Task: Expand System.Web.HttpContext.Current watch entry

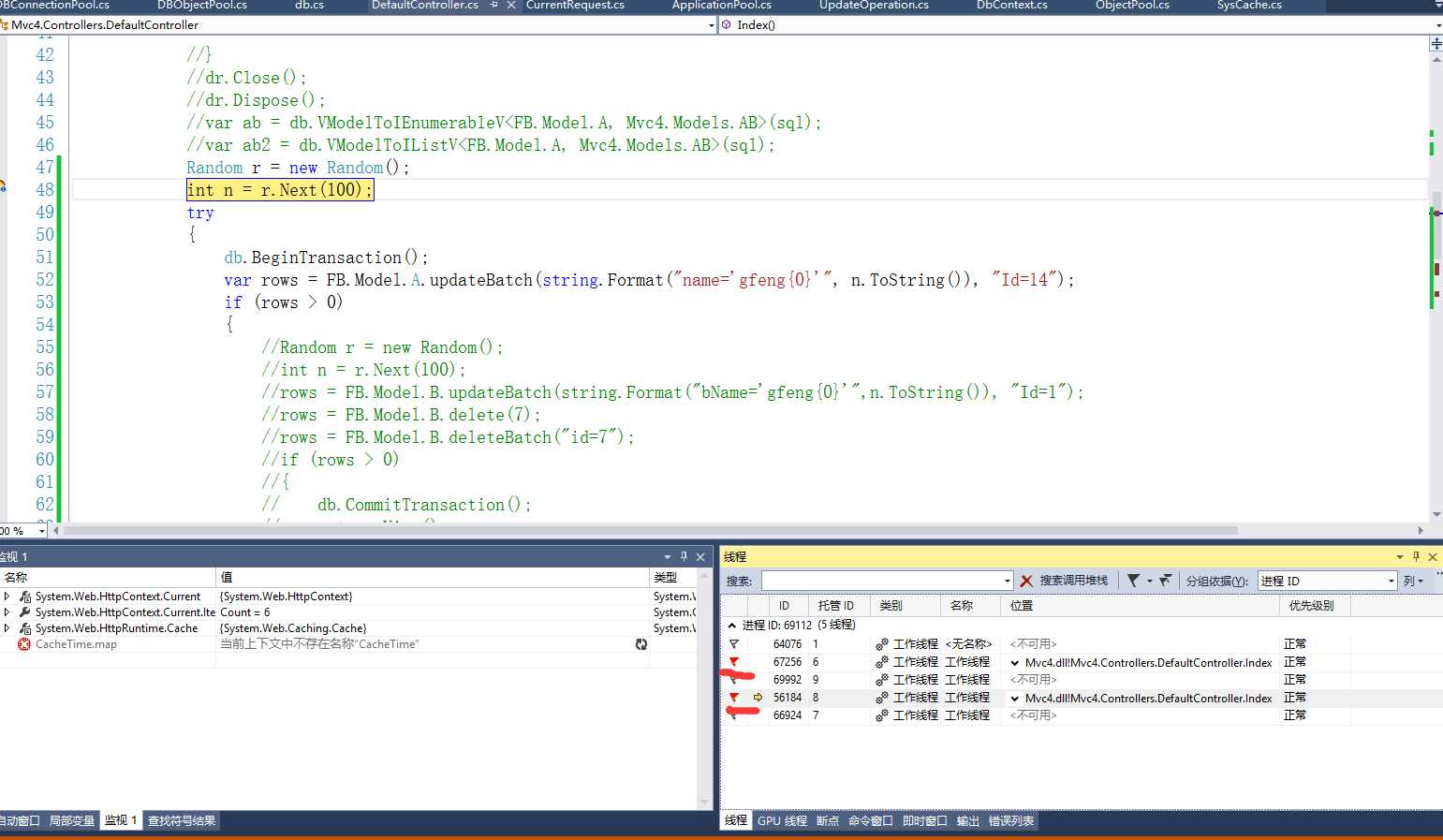Action: (7, 597)
